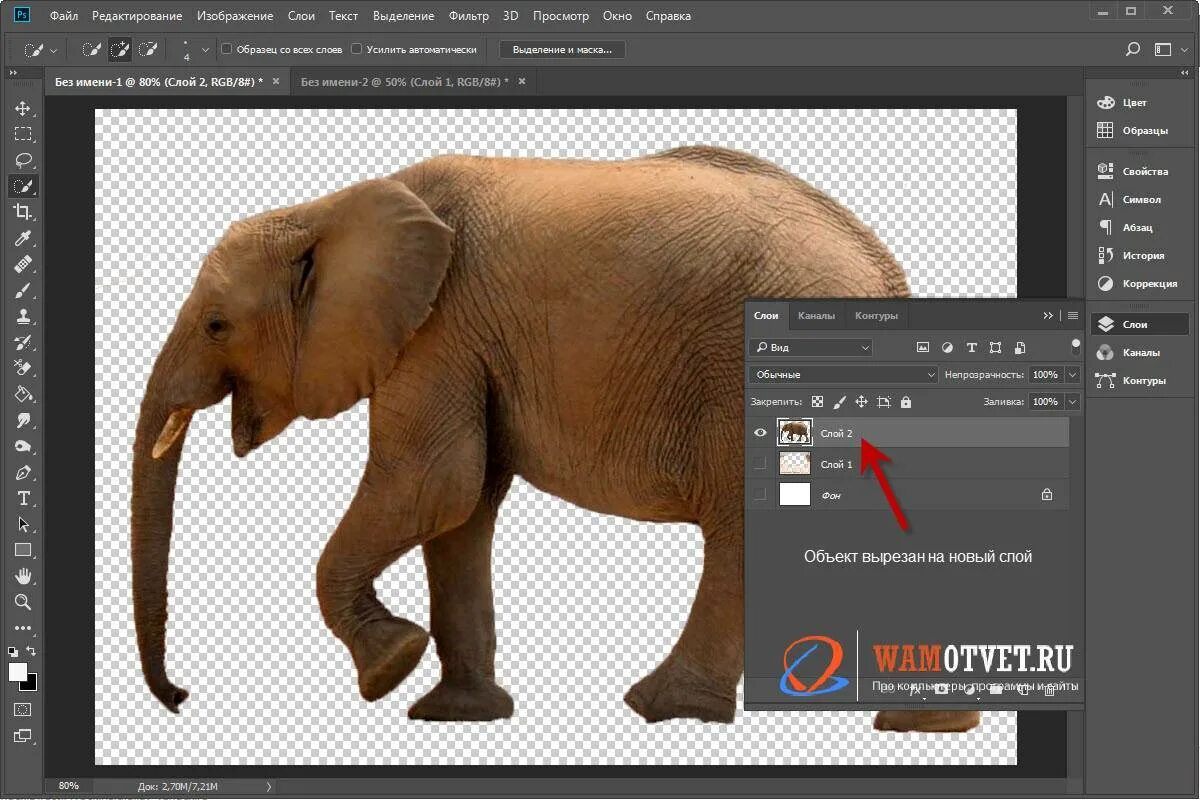The image size is (1200, 800).
Task: Switch to the Каналы tab in Layers panel
Action: [x=816, y=315]
